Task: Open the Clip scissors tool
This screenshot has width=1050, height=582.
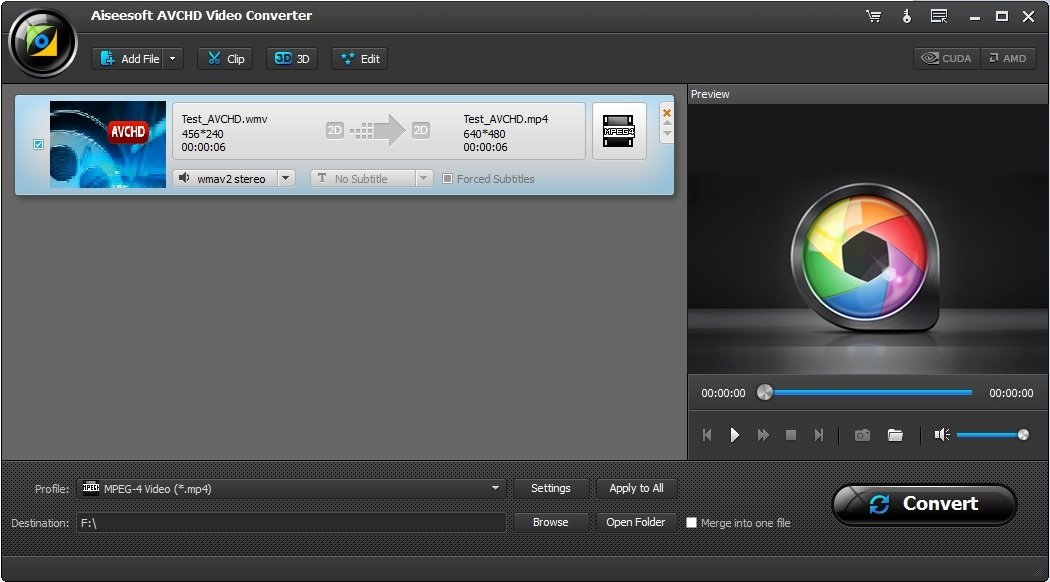Action: 225,59
